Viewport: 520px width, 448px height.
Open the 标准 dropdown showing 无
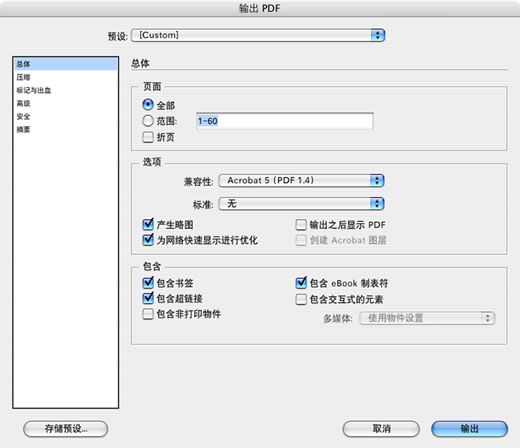tap(301, 204)
